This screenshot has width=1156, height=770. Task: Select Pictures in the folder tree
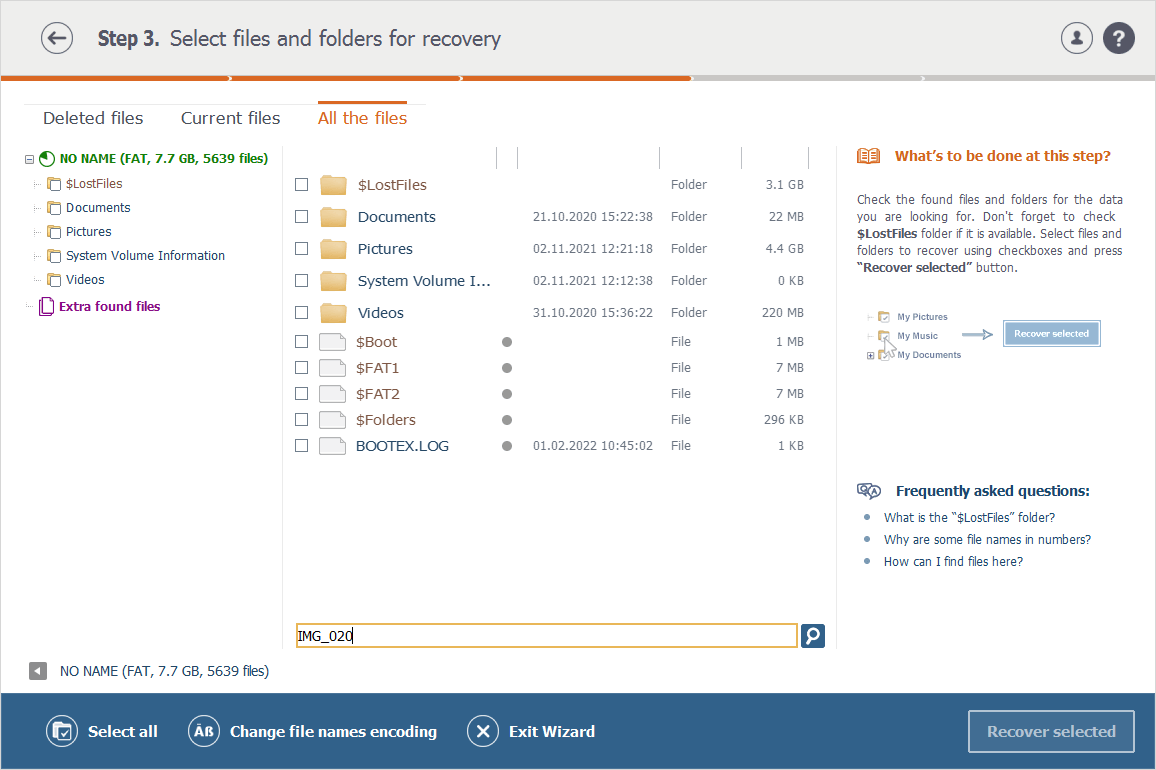tap(88, 232)
